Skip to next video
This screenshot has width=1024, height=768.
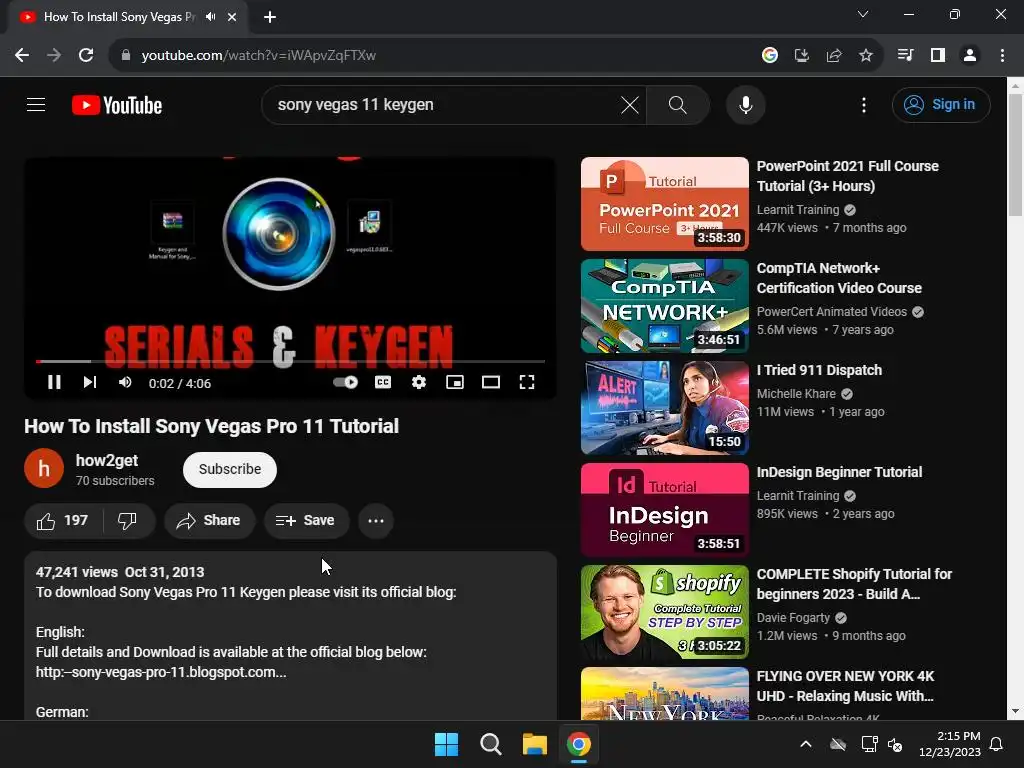click(90, 382)
